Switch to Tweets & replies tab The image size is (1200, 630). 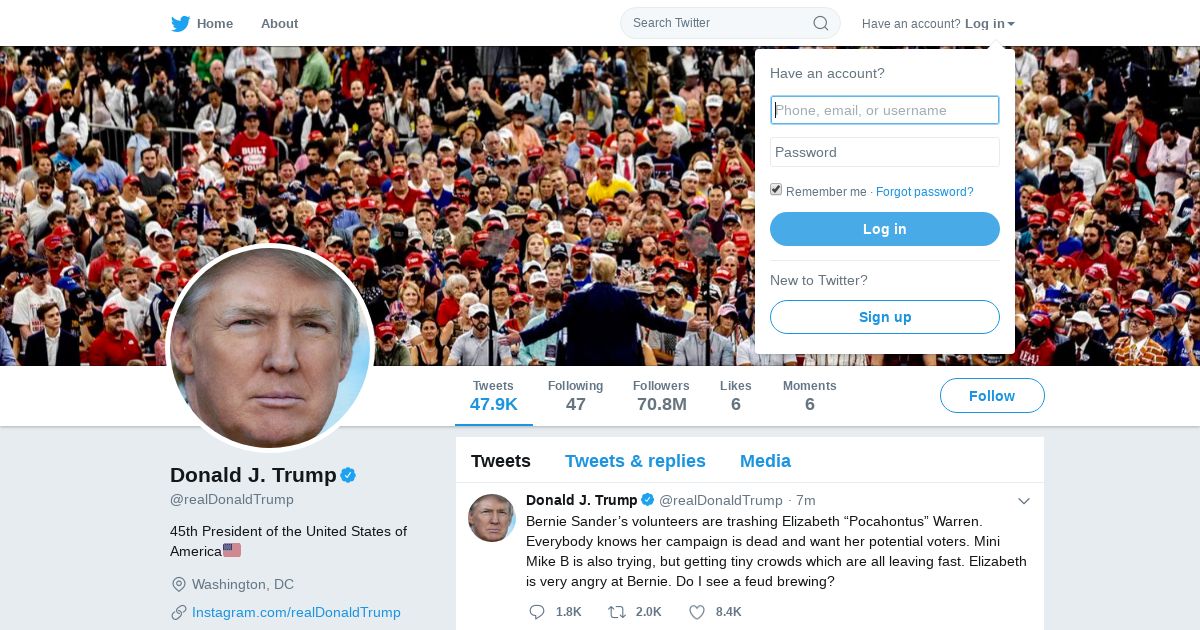[x=635, y=461]
